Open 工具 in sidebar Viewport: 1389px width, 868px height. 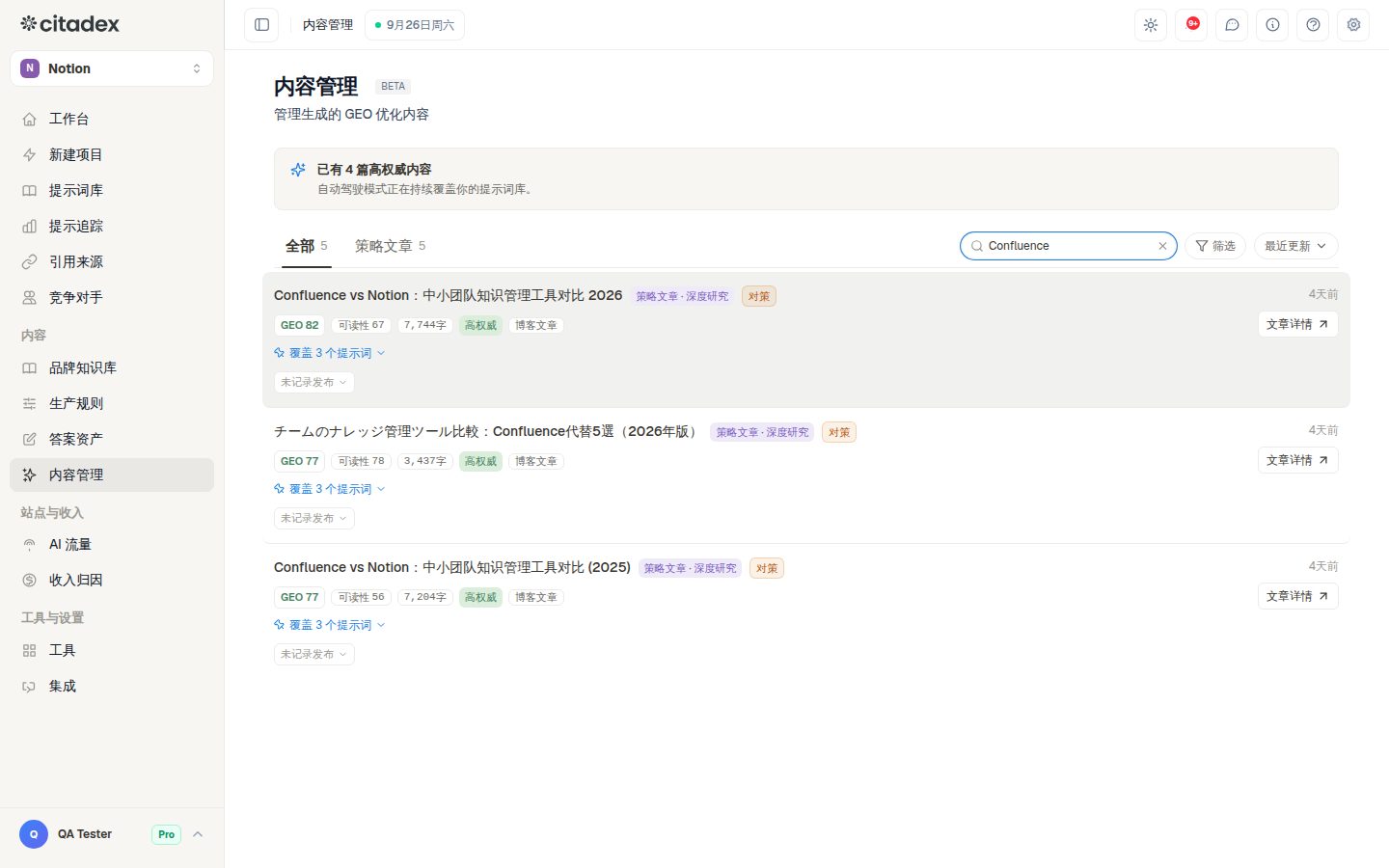click(112, 650)
